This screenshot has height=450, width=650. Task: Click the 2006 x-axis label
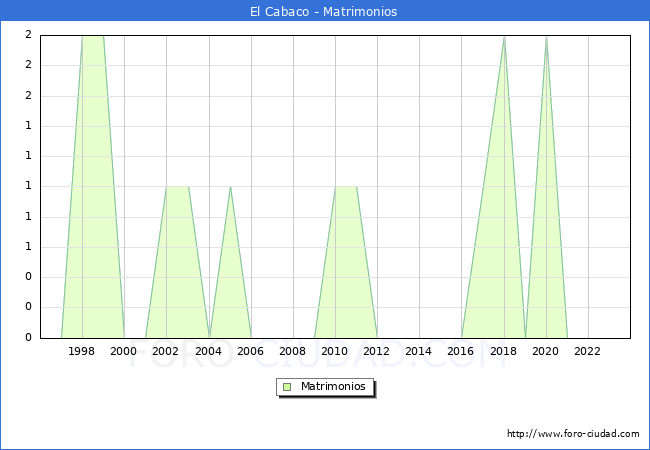(250, 351)
